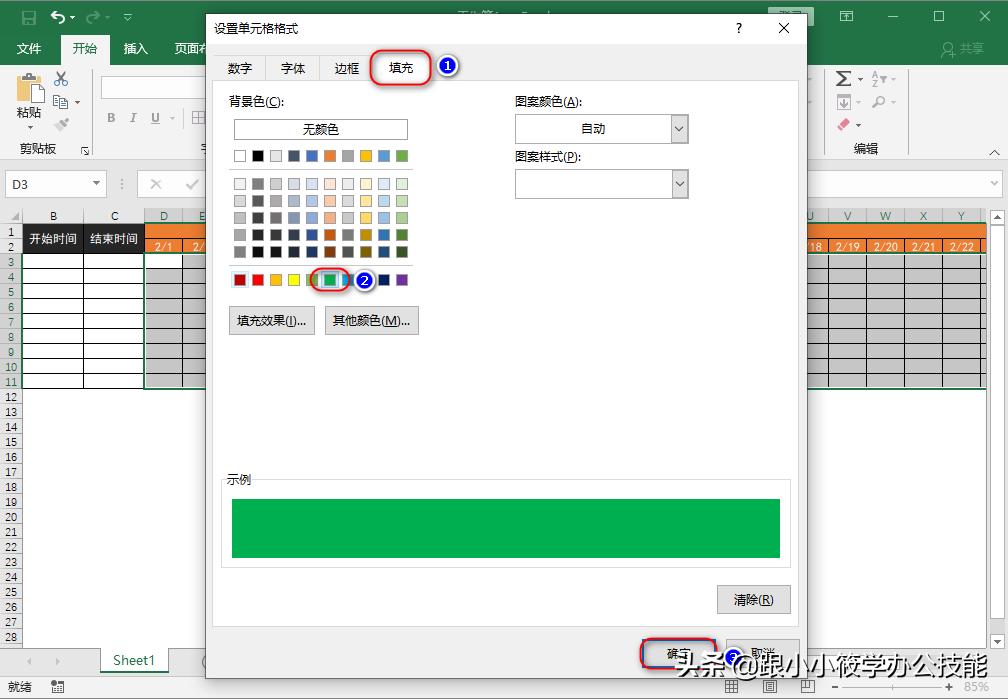This screenshot has height=699, width=1008.
Task: Click the 填充效果 fill effects button
Action: [x=271, y=320]
